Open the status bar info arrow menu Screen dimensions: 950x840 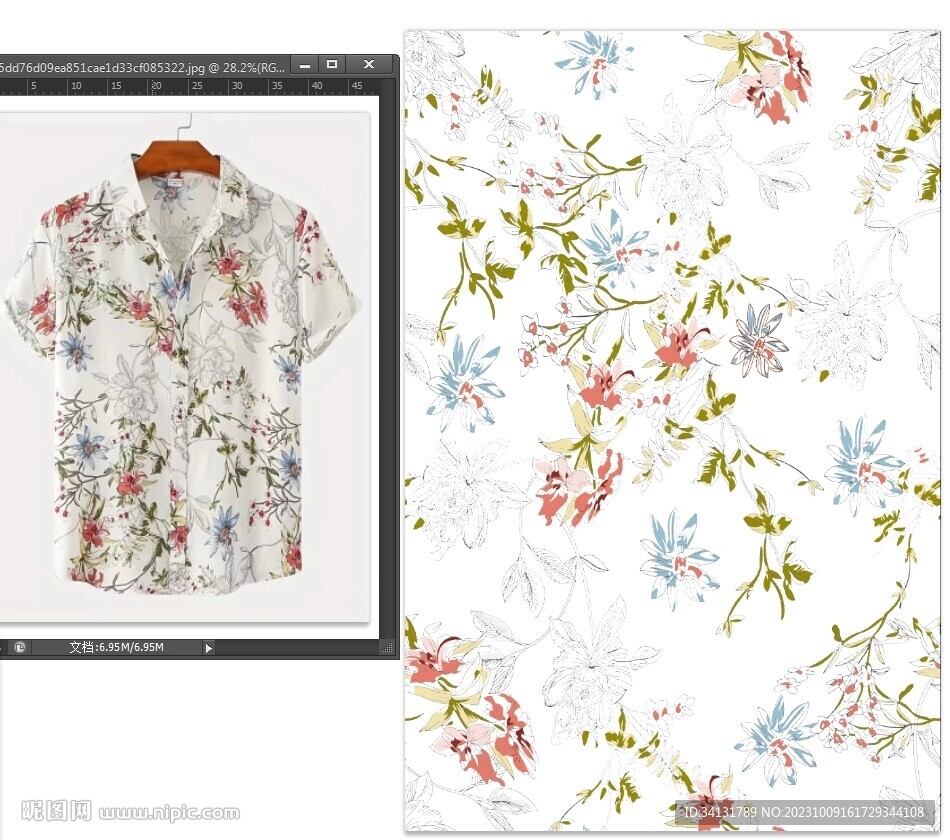[x=208, y=648]
